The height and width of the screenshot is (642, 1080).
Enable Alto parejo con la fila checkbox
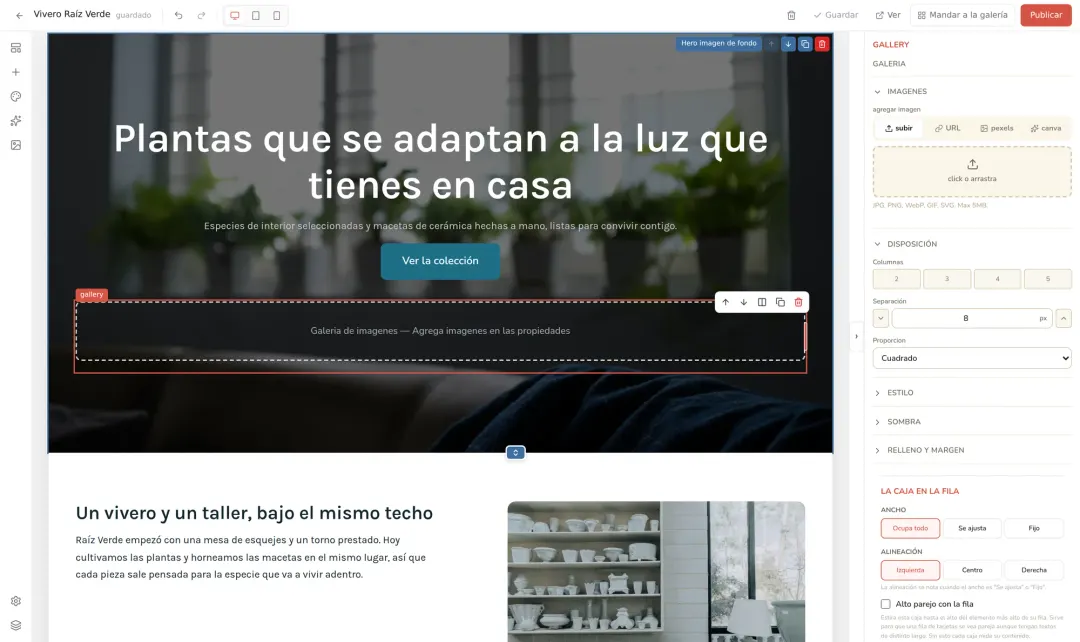click(886, 604)
